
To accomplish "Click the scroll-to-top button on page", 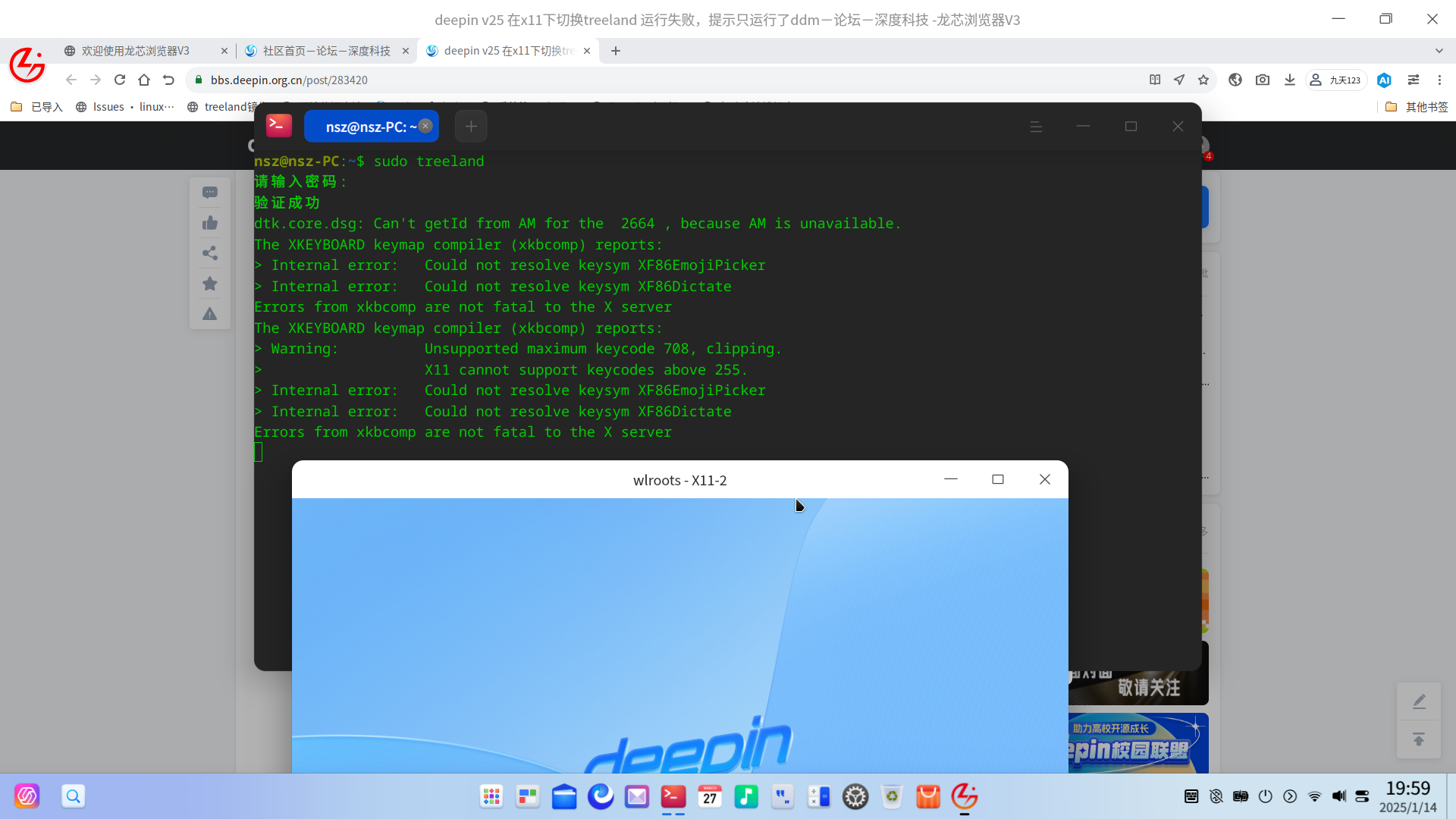I will coord(1419,739).
